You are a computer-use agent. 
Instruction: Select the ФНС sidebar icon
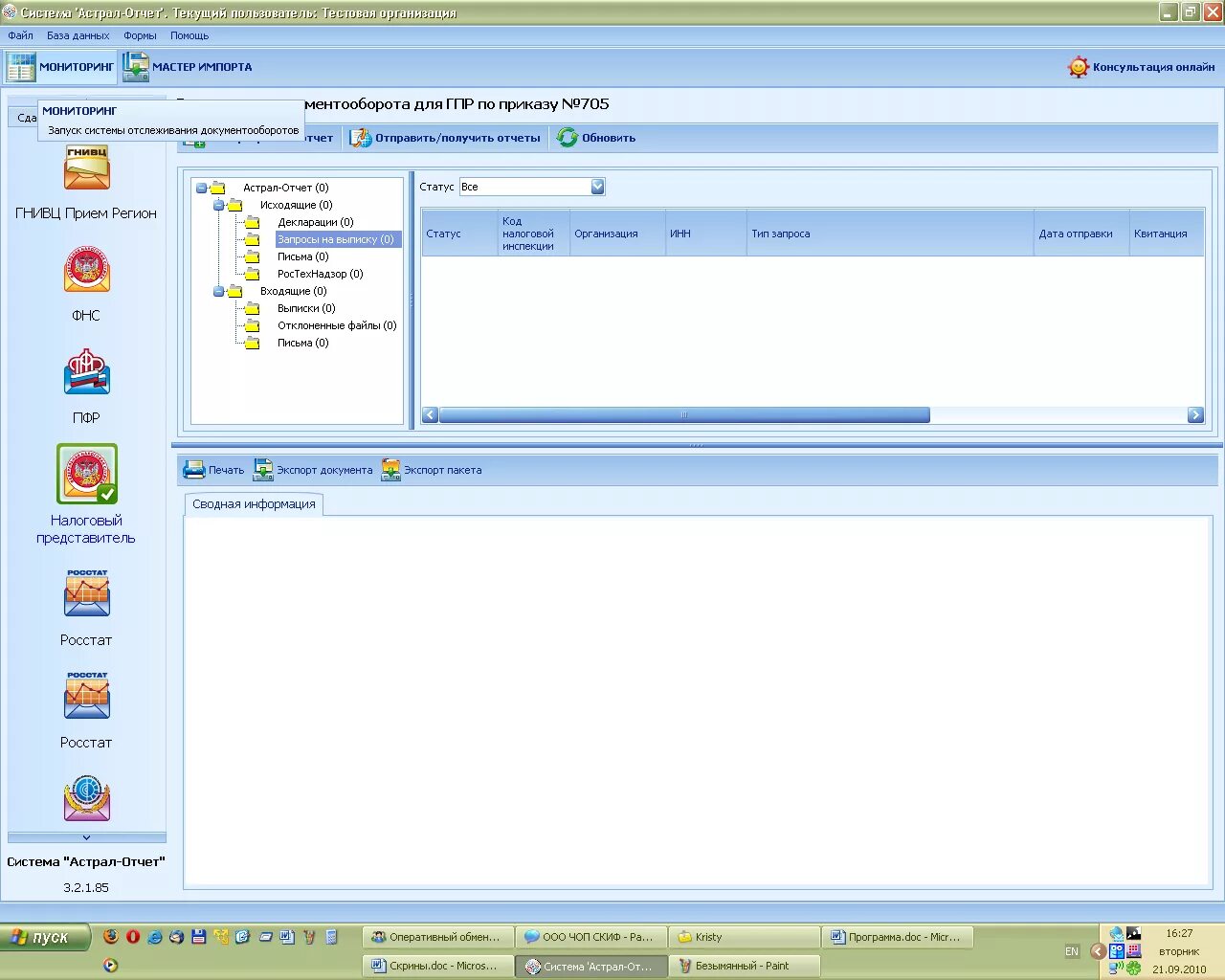click(86, 270)
